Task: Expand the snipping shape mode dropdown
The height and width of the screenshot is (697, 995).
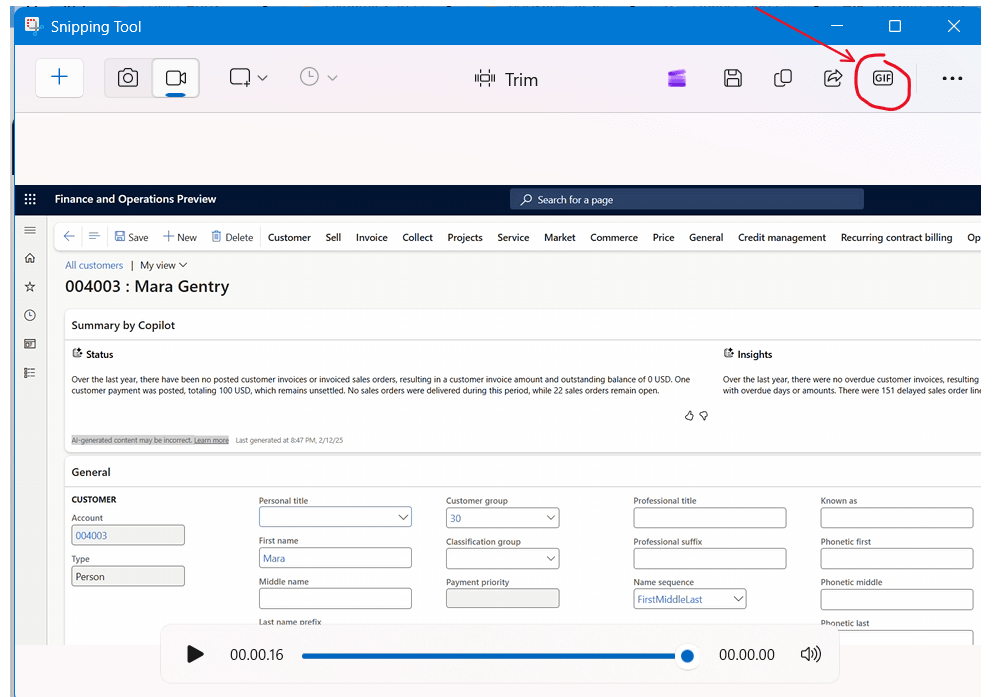Action: coord(249,78)
